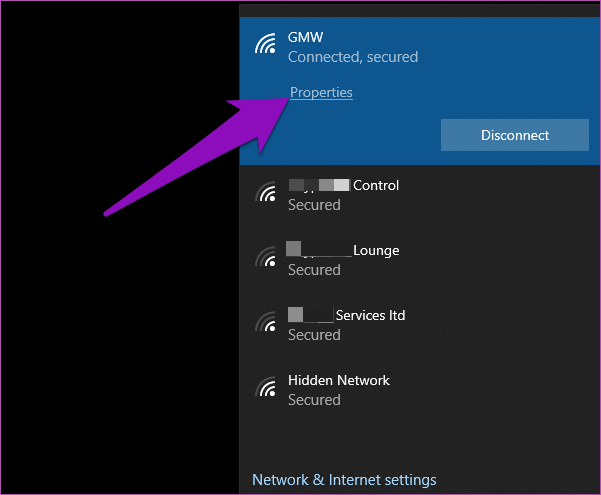Select the network ending in Lounge
601x495 pixels.
(x=343, y=250)
